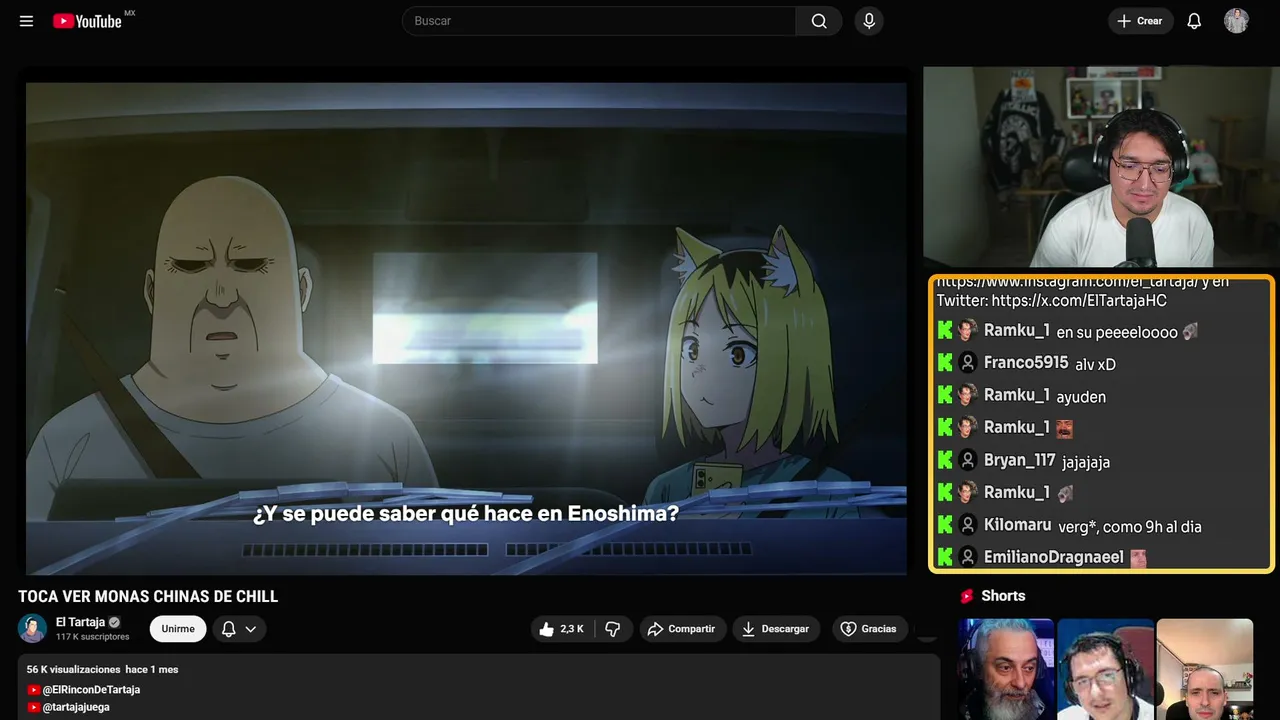This screenshot has width=1280, height=720.
Task: Open the Short with the man wearing headphones
Action: pos(1105,669)
